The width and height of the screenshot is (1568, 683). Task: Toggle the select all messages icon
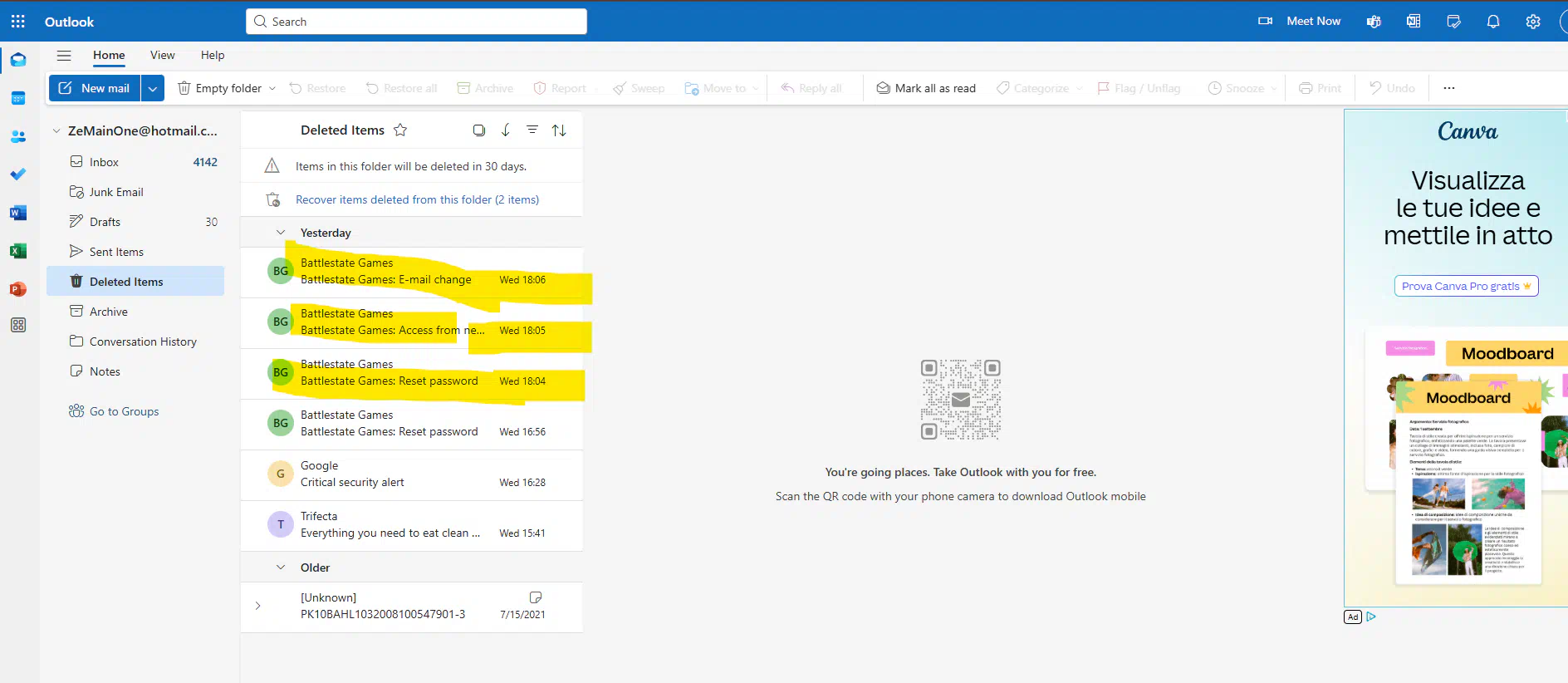click(479, 130)
